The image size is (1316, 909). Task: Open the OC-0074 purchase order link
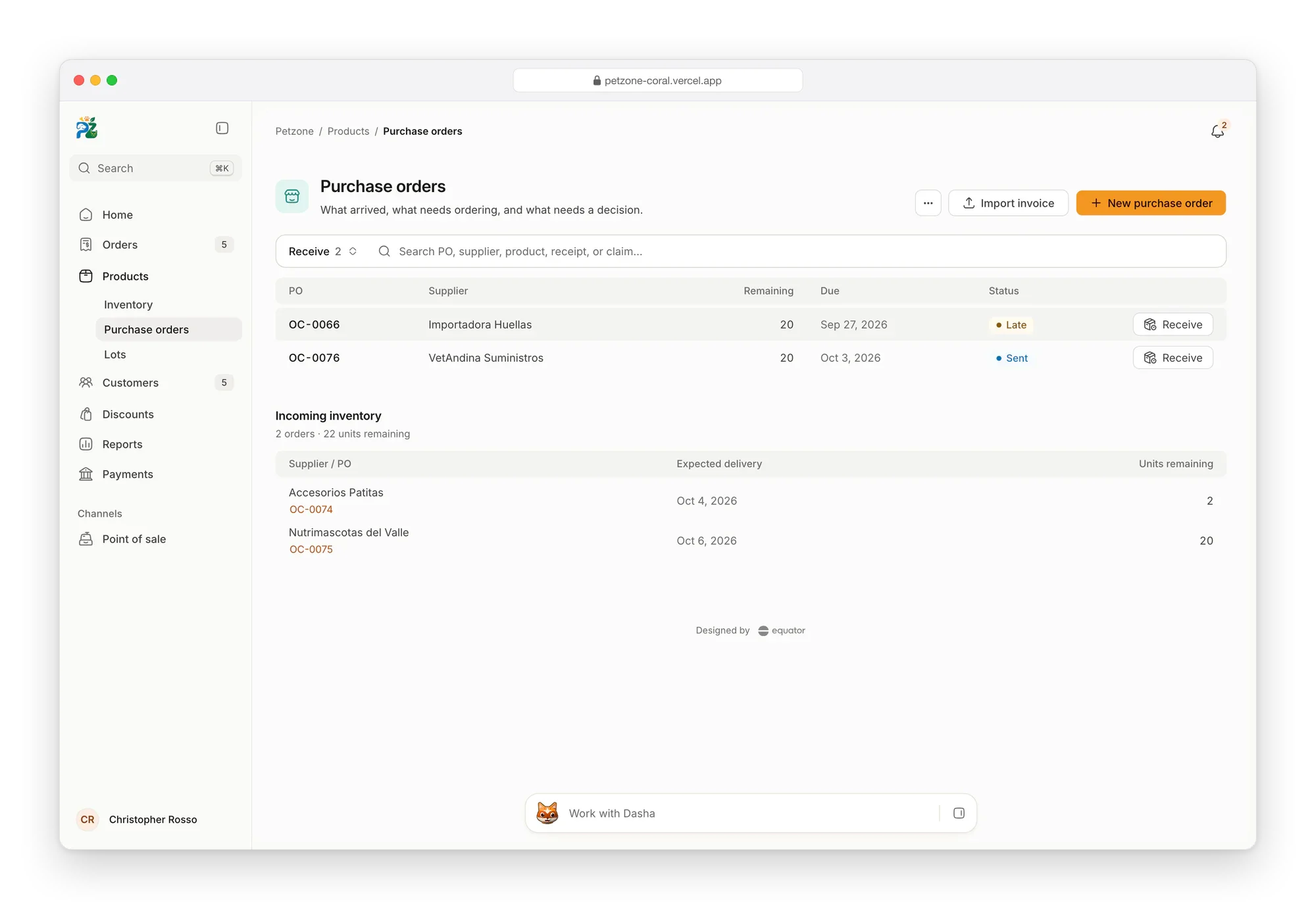(x=311, y=510)
